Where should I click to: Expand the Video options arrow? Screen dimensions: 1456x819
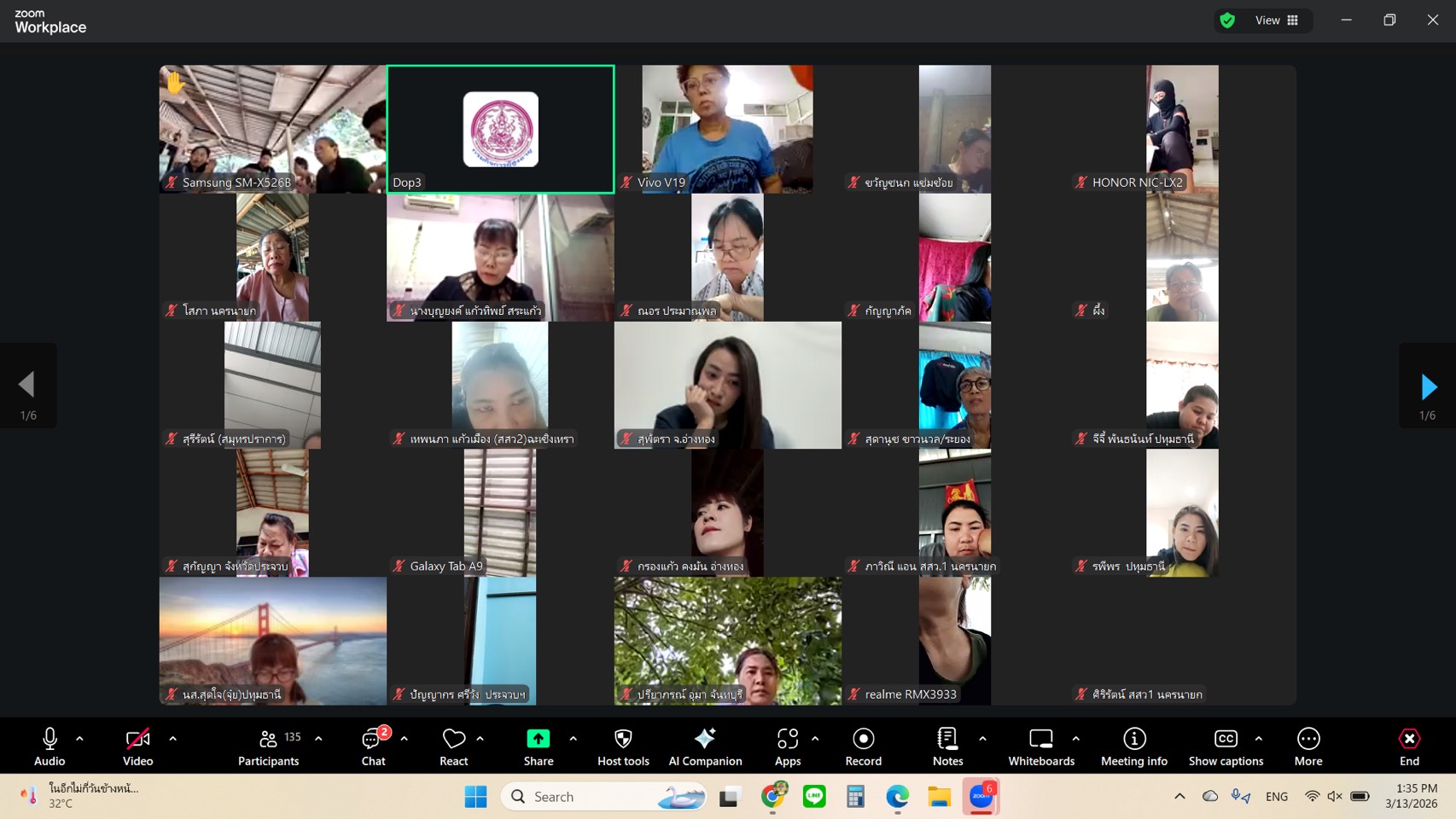point(173,739)
